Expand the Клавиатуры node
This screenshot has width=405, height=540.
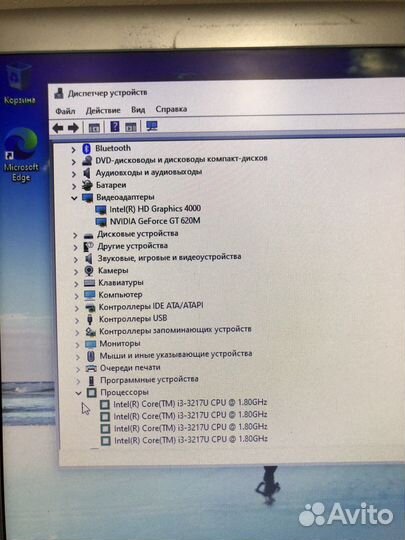(x=76, y=284)
